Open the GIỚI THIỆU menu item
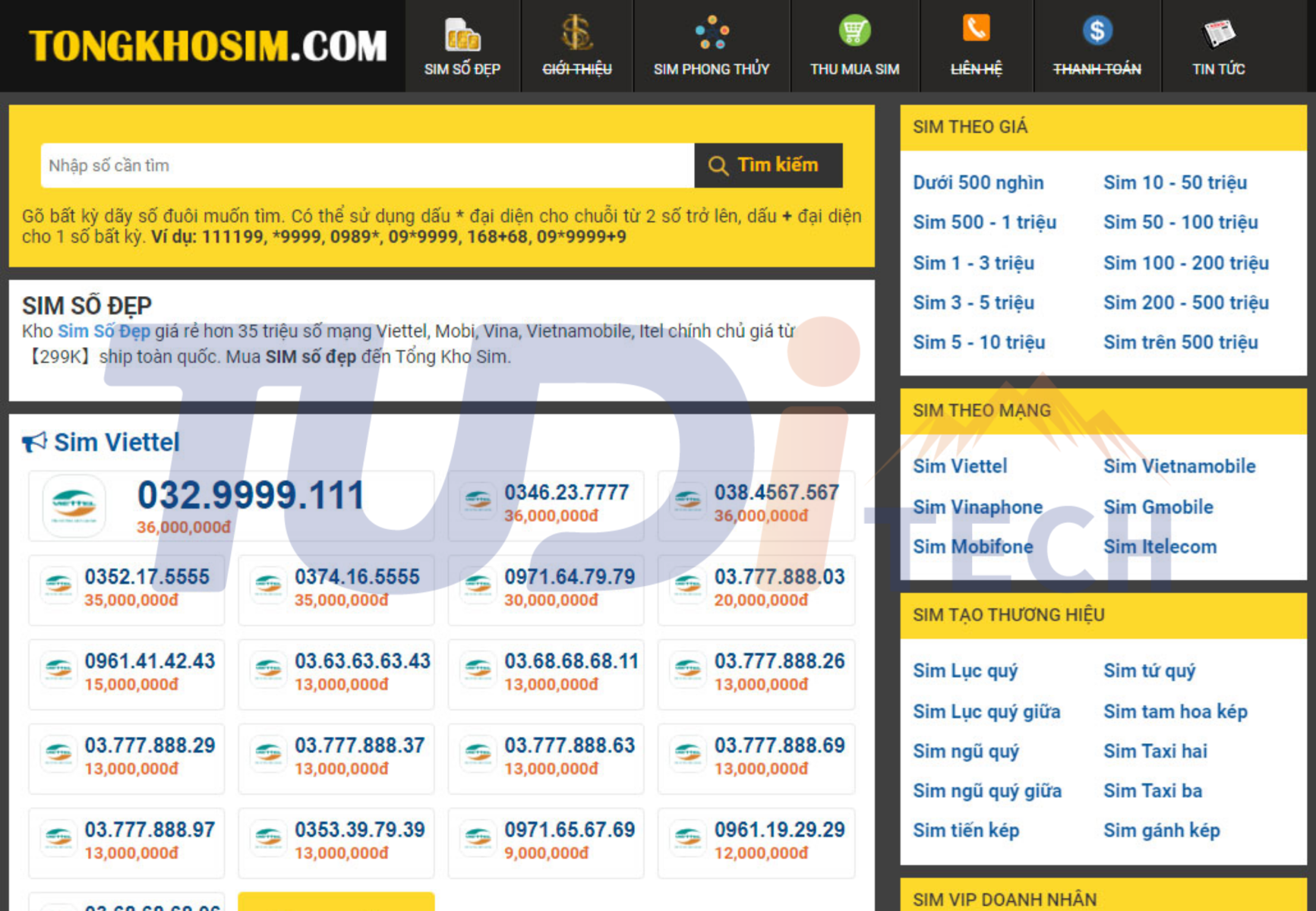The height and width of the screenshot is (911, 1316). [577, 46]
